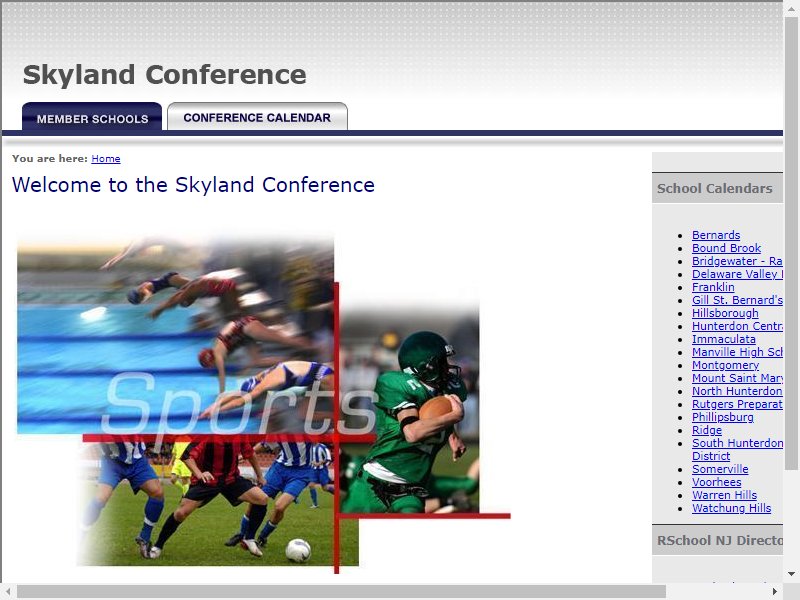Viewport: 800px width, 600px height.
Task: Click the Sports collage image
Action: 264,403
